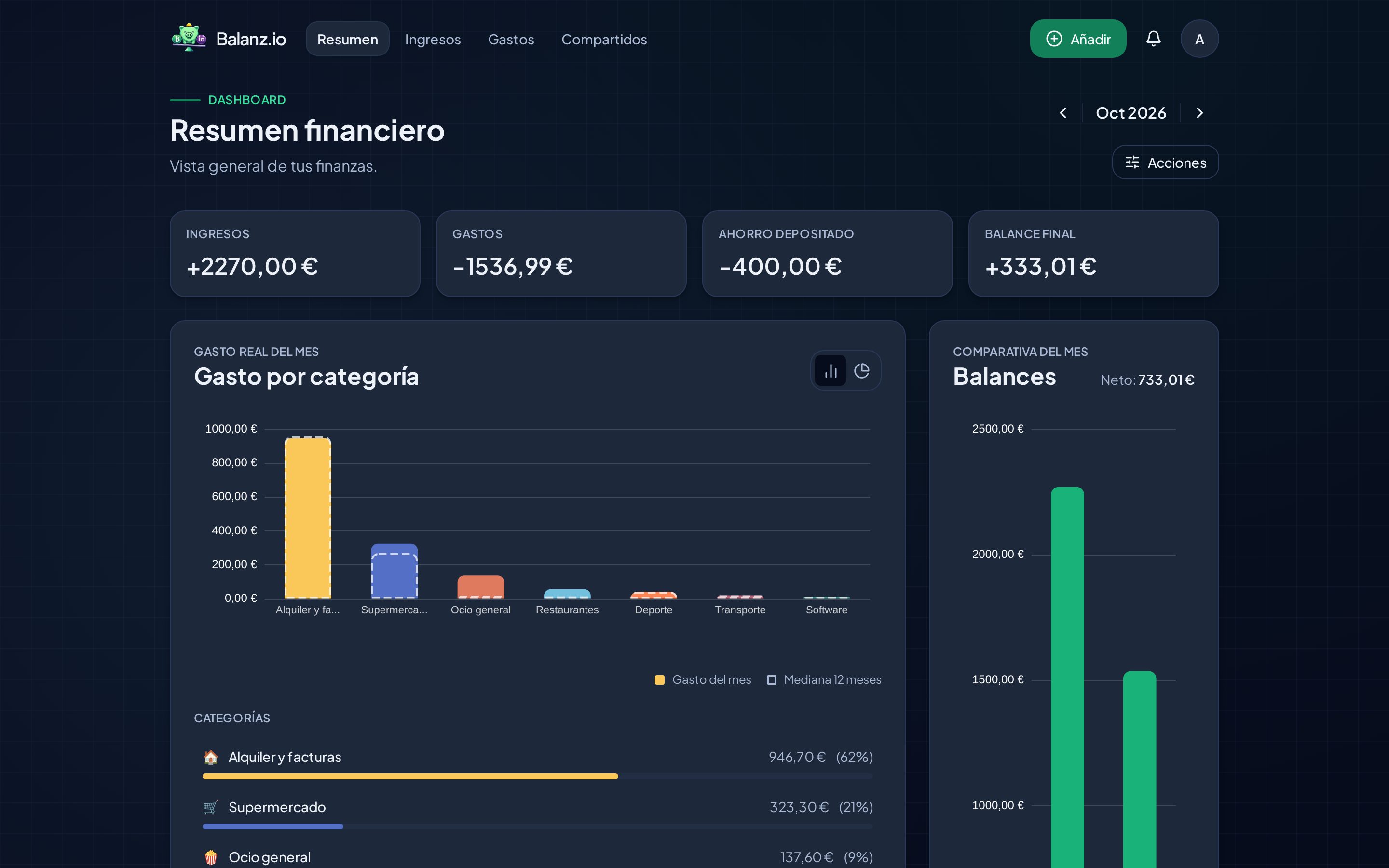Click the 'Transporte' axis label
Screen dimensions: 1389x868
tap(740, 610)
